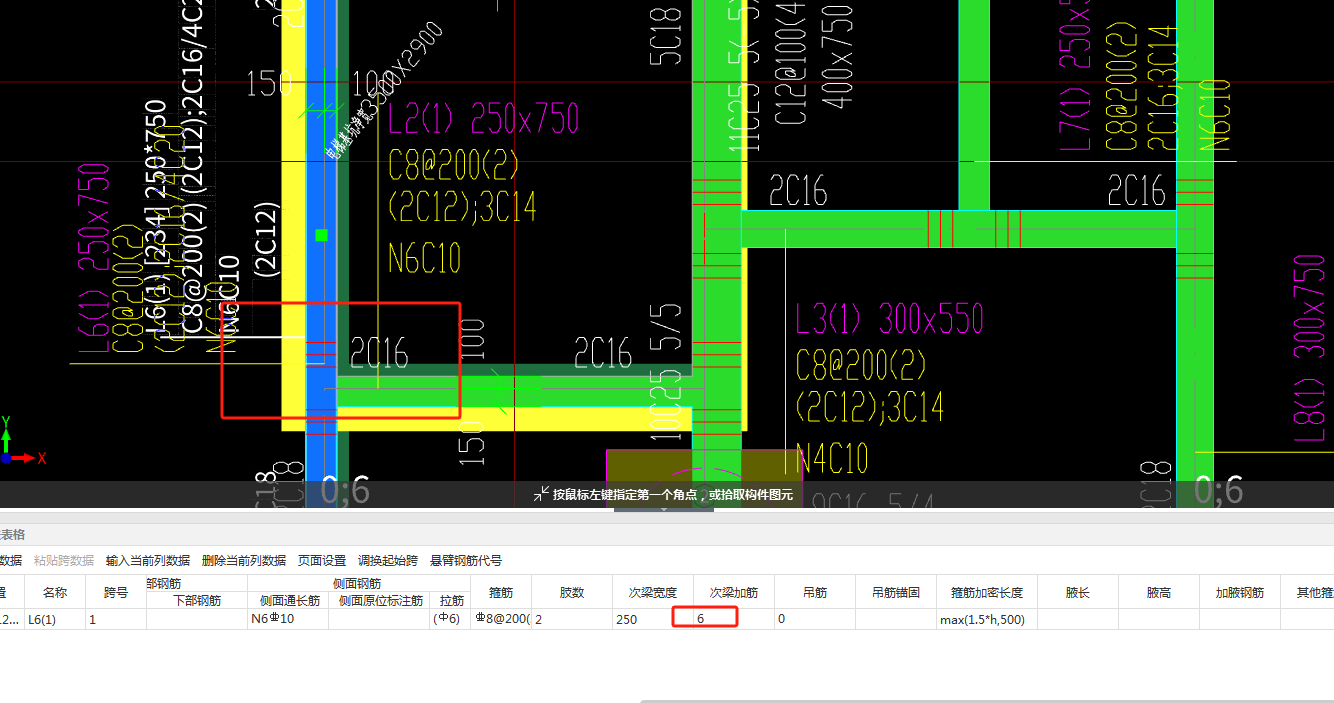Click the L6(1) name cell
Screen dimensions: 1334x703
pyautogui.click(x=55, y=619)
